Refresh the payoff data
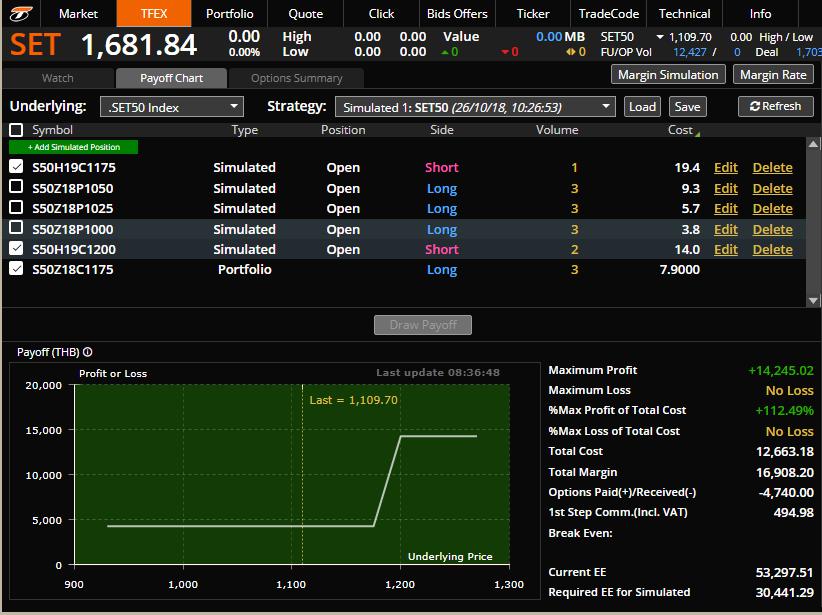The image size is (822, 615). pos(776,106)
